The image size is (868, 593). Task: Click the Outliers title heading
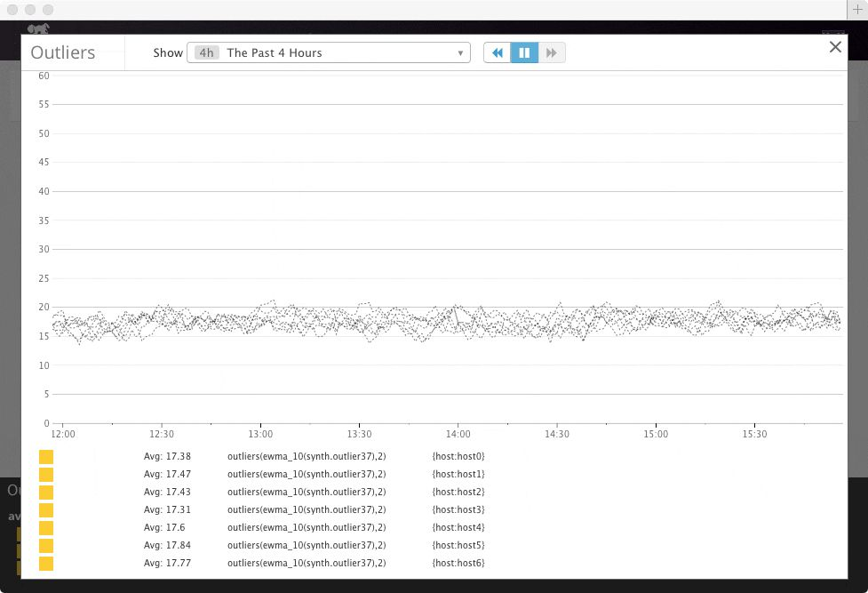[x=63, y=53]
